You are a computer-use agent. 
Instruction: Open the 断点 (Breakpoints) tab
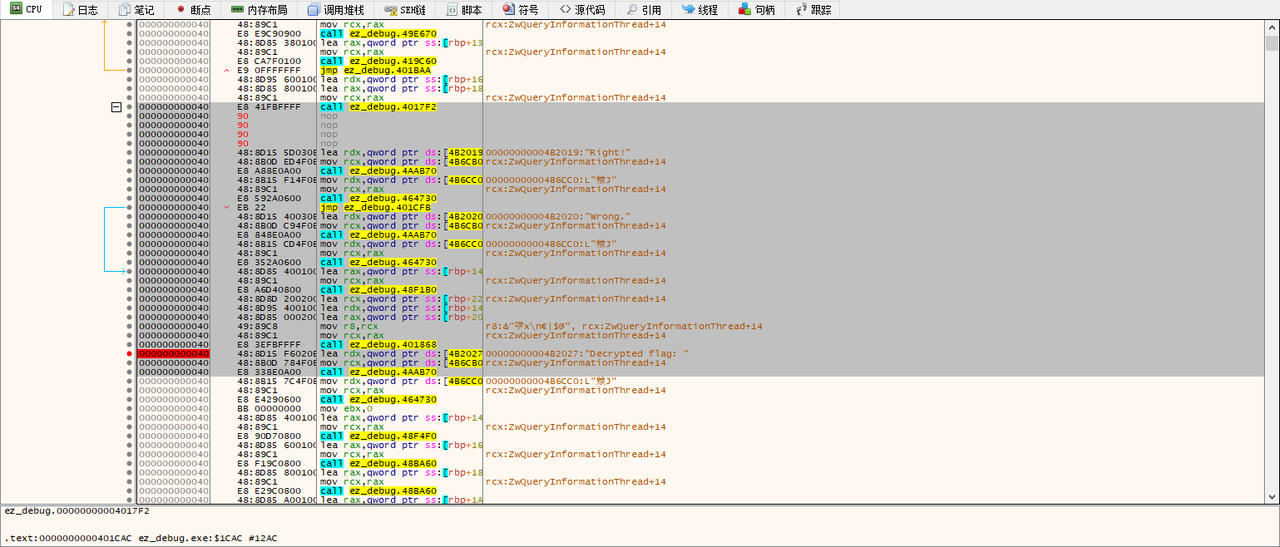(x=193, y=9)
